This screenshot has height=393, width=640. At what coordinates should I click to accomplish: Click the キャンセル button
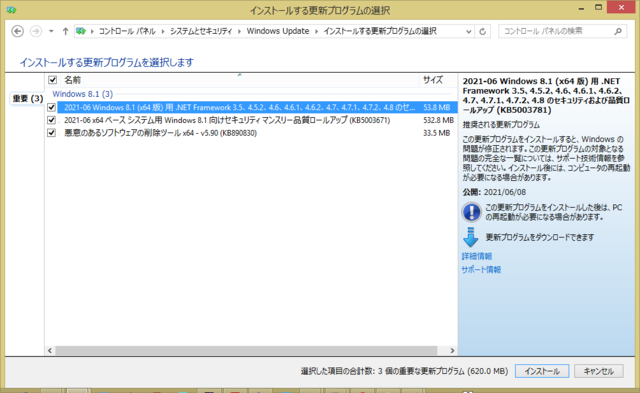pos(598,371)
